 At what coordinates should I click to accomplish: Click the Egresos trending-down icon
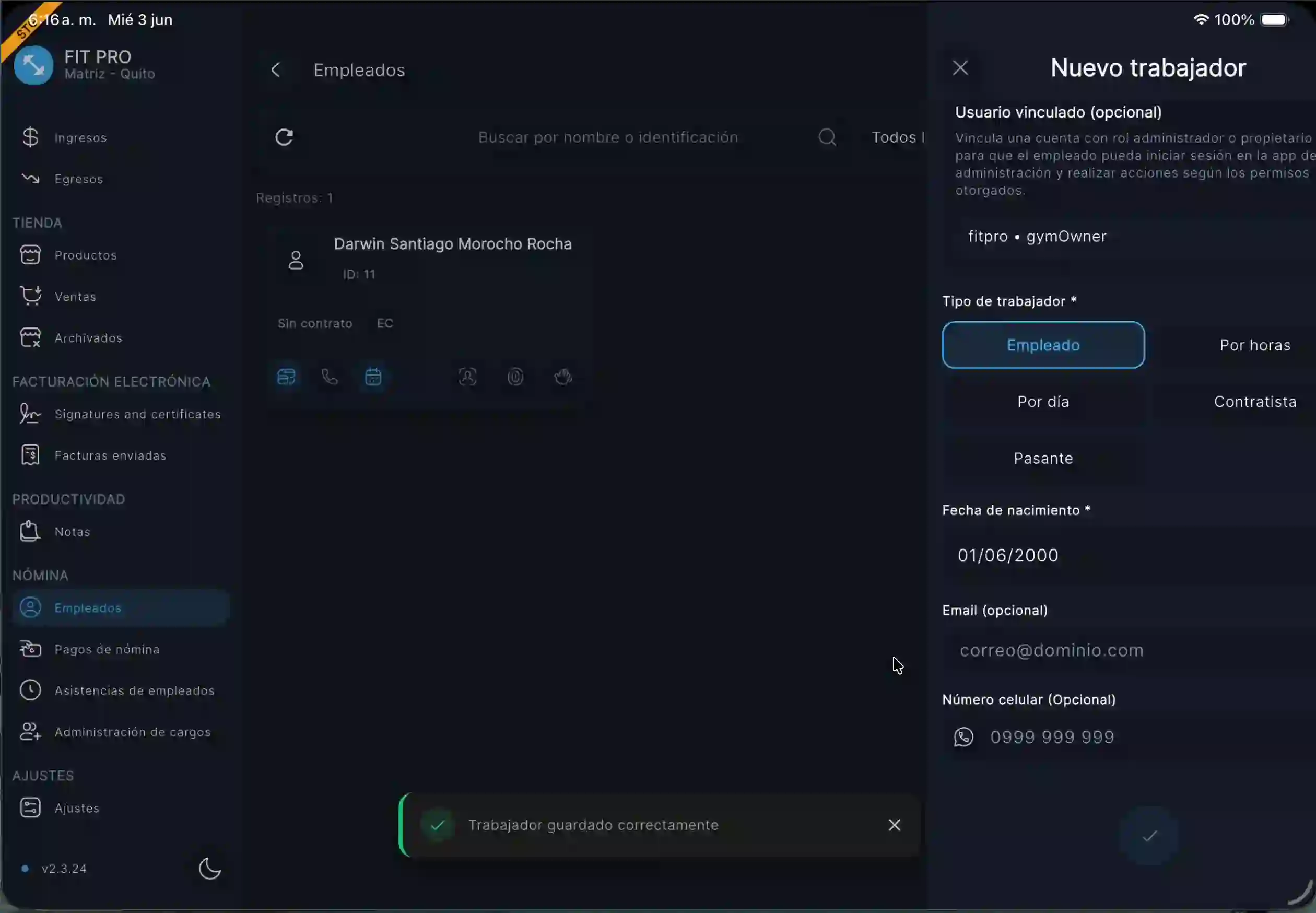30,179
